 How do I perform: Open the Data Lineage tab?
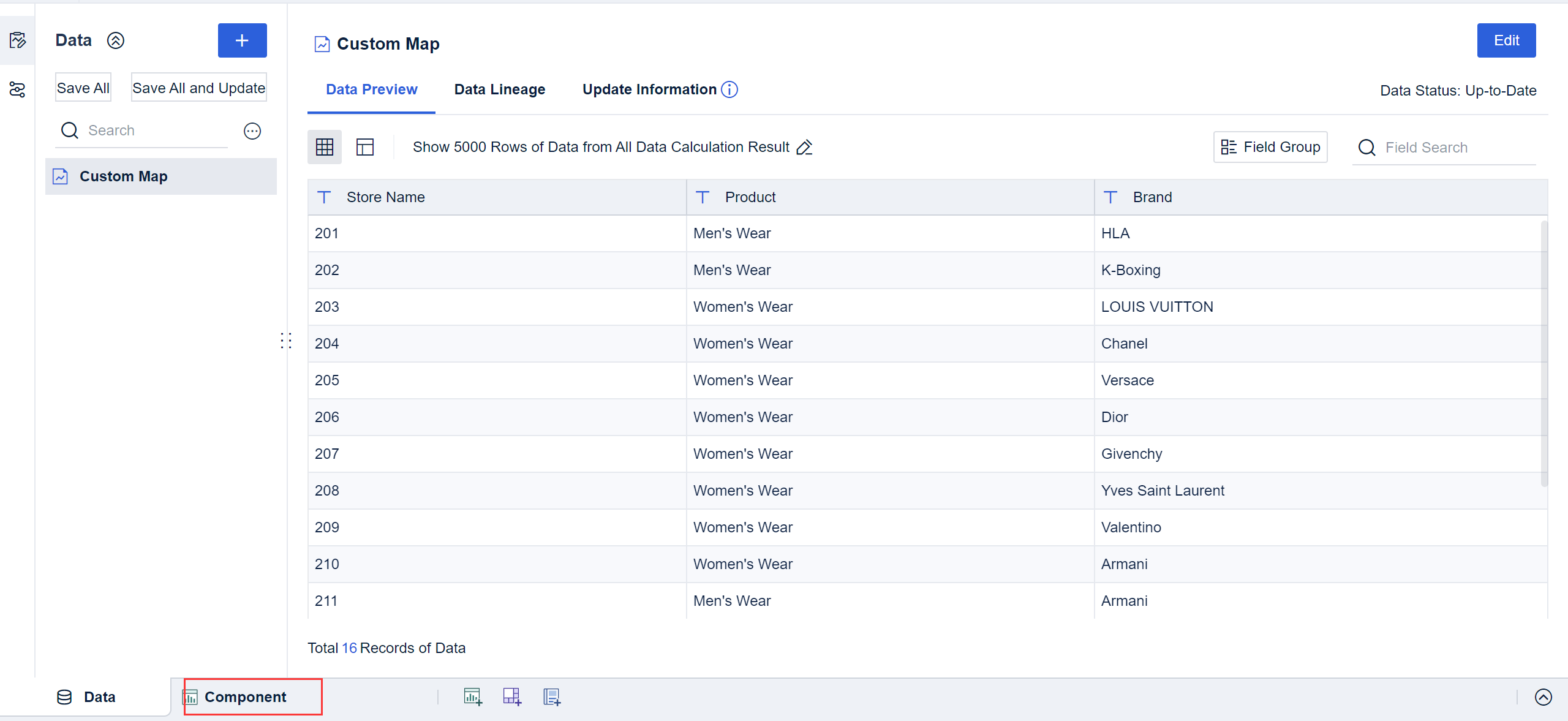500,89
